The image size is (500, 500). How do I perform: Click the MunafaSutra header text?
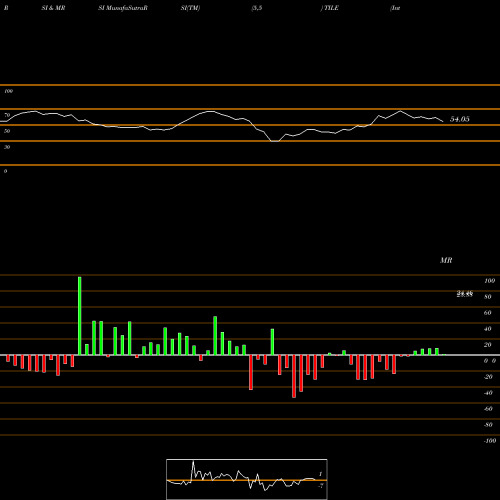(x=123, y=8)
